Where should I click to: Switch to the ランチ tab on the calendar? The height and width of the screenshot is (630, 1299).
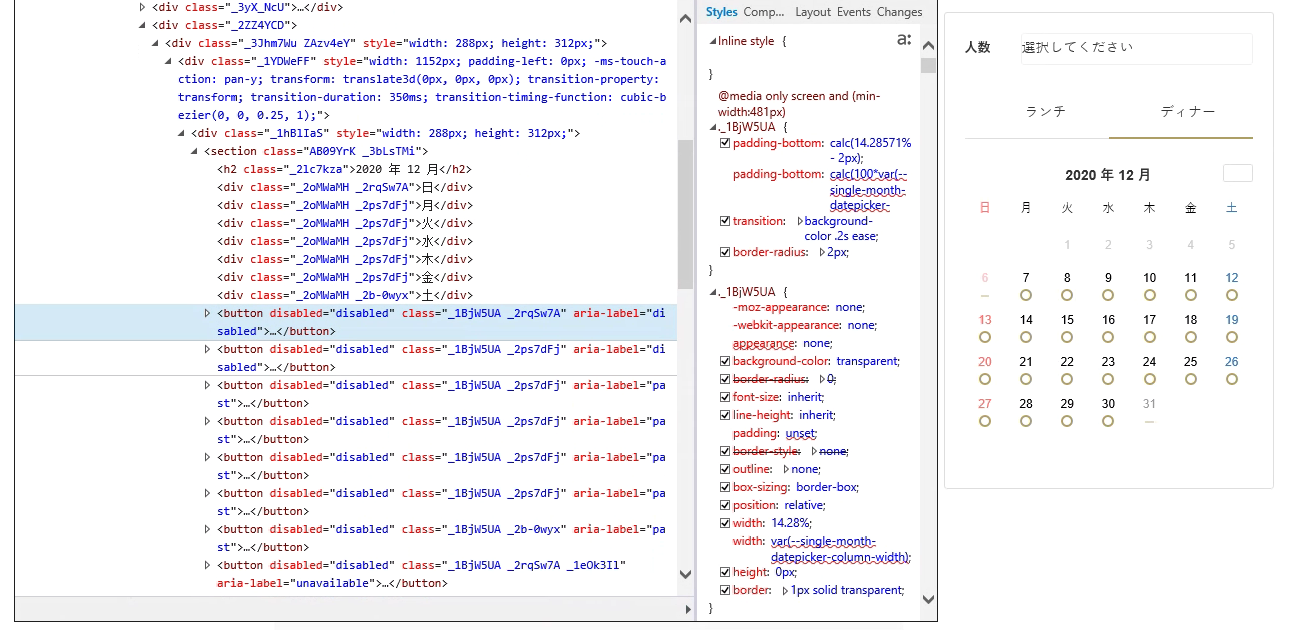(x=1044, y=112)
